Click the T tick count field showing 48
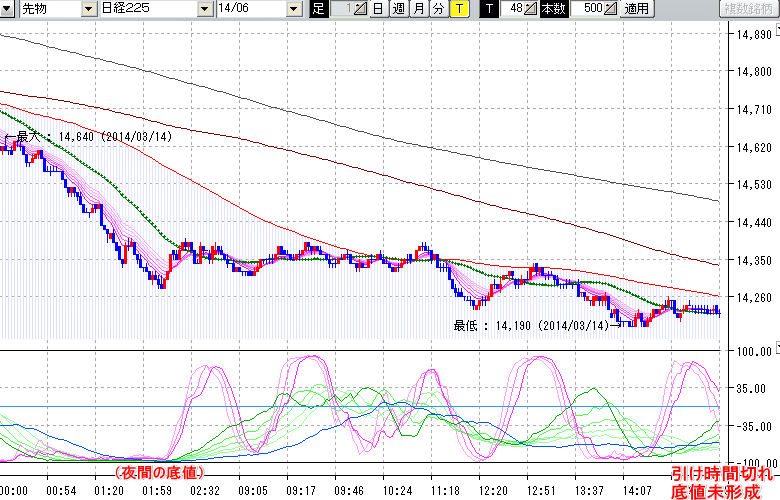Screen dimensions: 780x500 pyautogui.click(x=511, y=9)
